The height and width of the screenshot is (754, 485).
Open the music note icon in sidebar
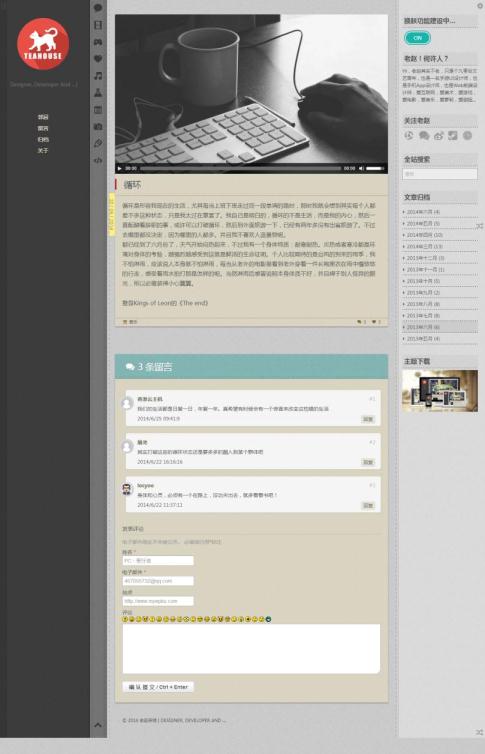pyautogui.click(x=98, y=76)
